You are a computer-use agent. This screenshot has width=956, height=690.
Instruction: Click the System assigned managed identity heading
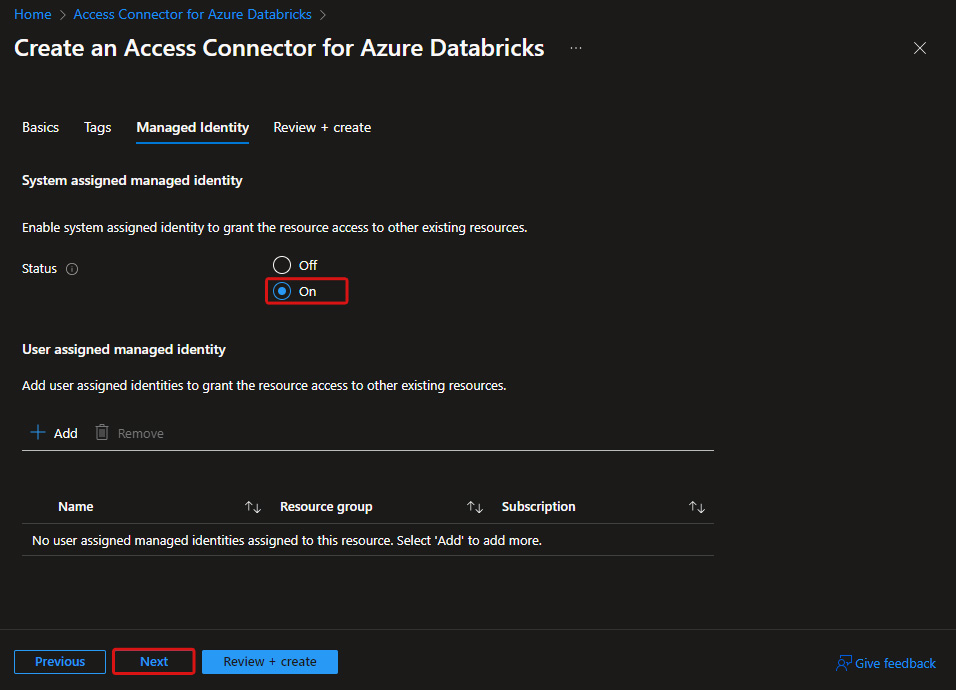point(132,180)
